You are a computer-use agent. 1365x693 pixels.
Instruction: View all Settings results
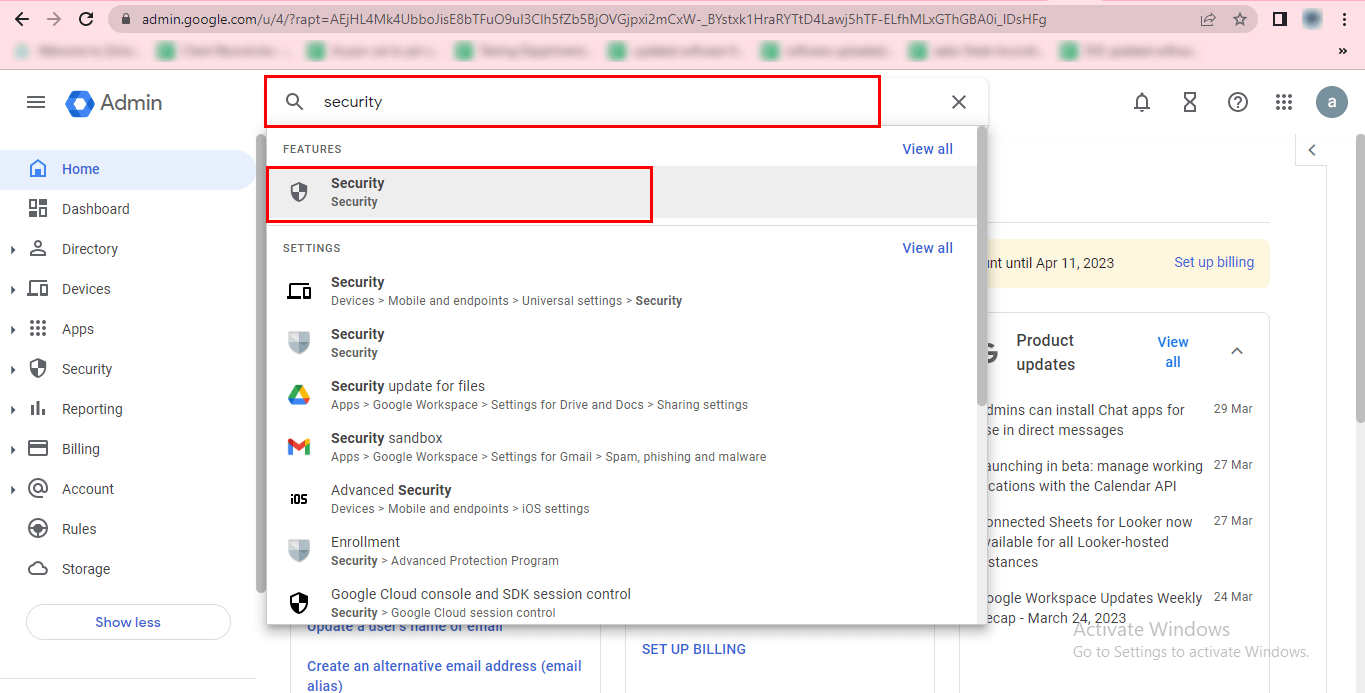(x=927, y=248)
